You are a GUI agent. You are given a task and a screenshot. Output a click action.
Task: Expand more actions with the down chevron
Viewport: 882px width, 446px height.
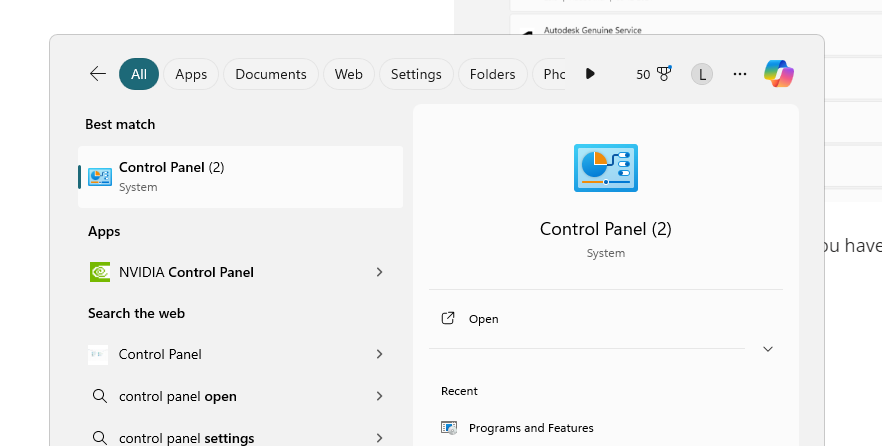coord(768,349)
